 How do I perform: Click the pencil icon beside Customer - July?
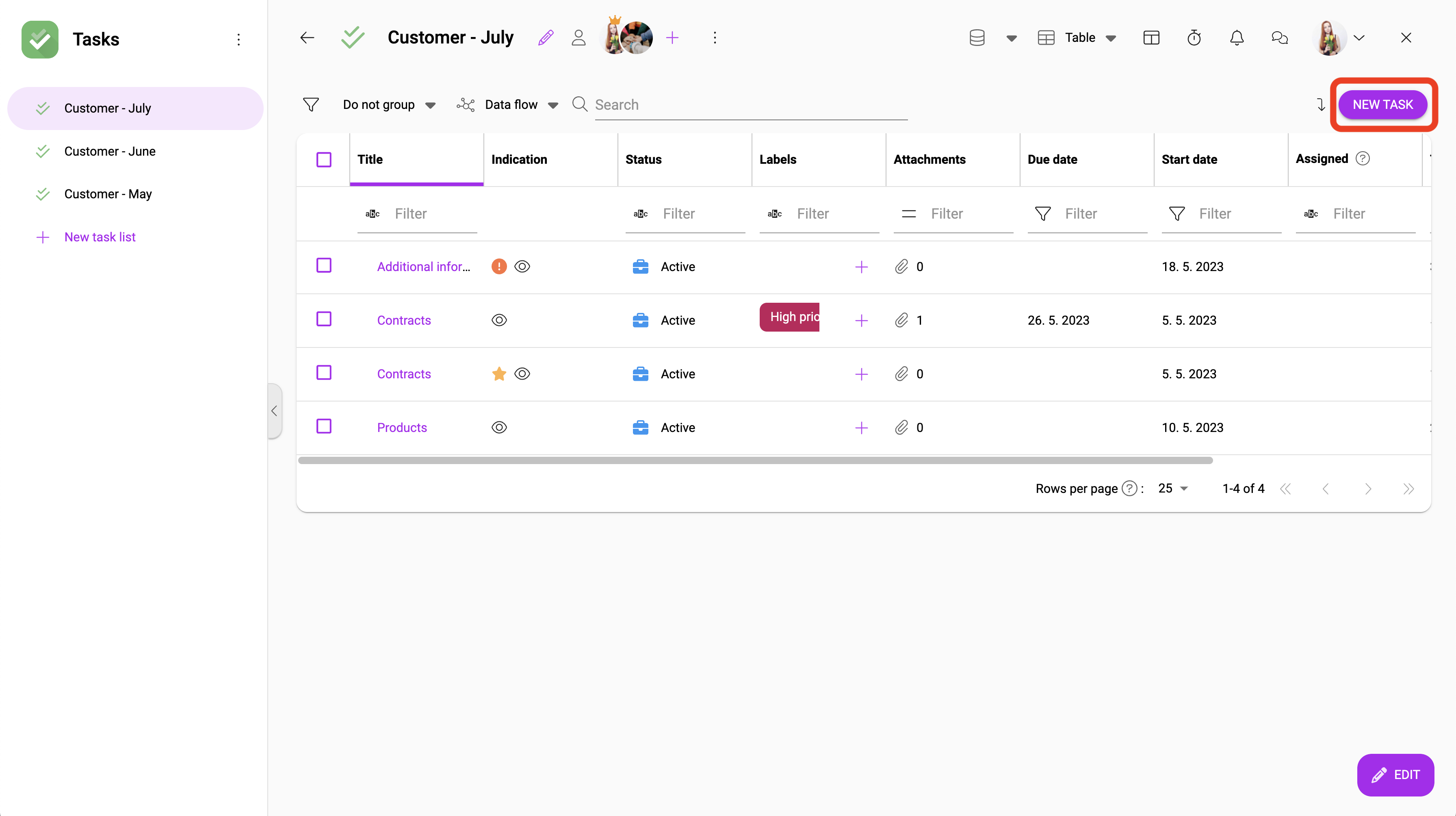[546, 38]
